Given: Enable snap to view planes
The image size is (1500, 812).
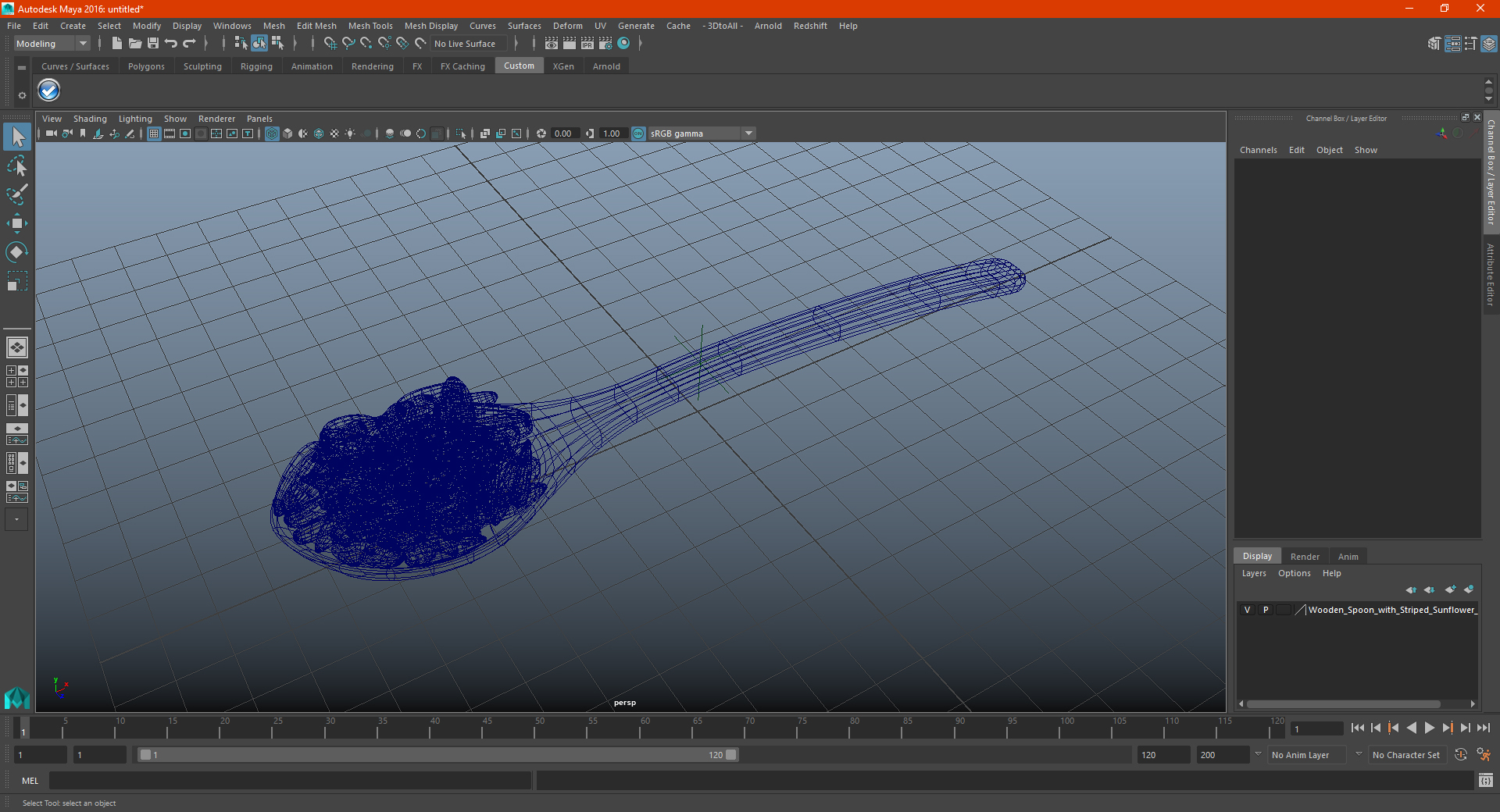Looking at the screenshot, I should pyautogui.click(x=402, y=44).
